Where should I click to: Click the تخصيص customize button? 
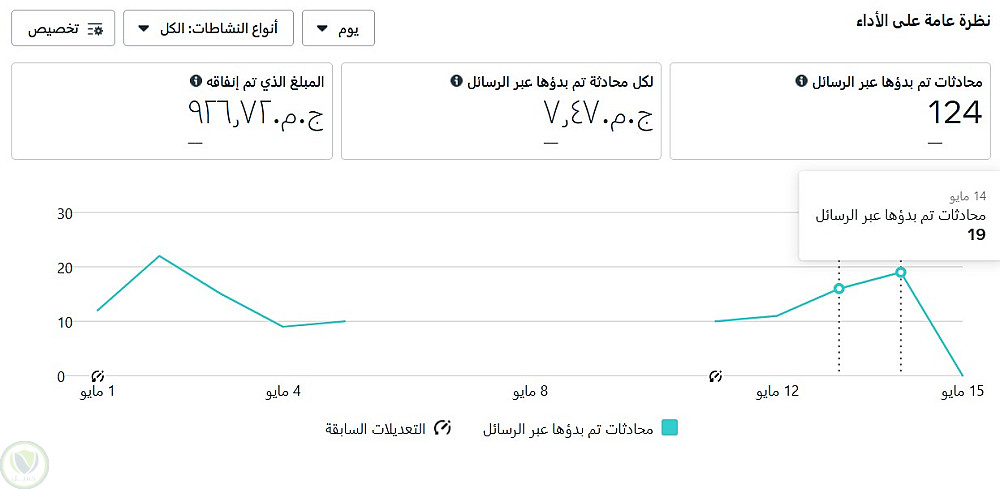pos(63,29)
